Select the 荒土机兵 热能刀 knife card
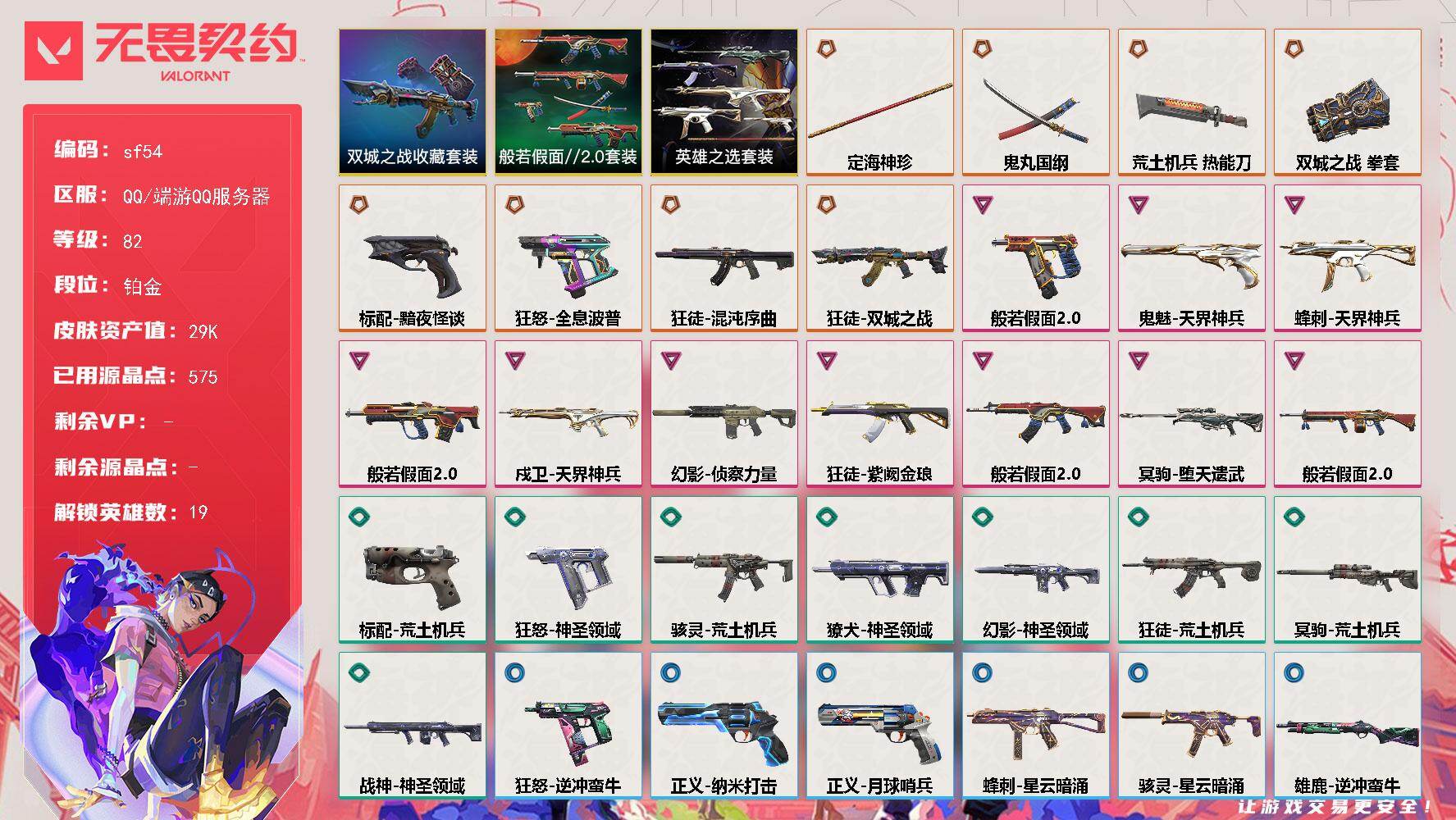1456x820 pixels. [1192, 102]
